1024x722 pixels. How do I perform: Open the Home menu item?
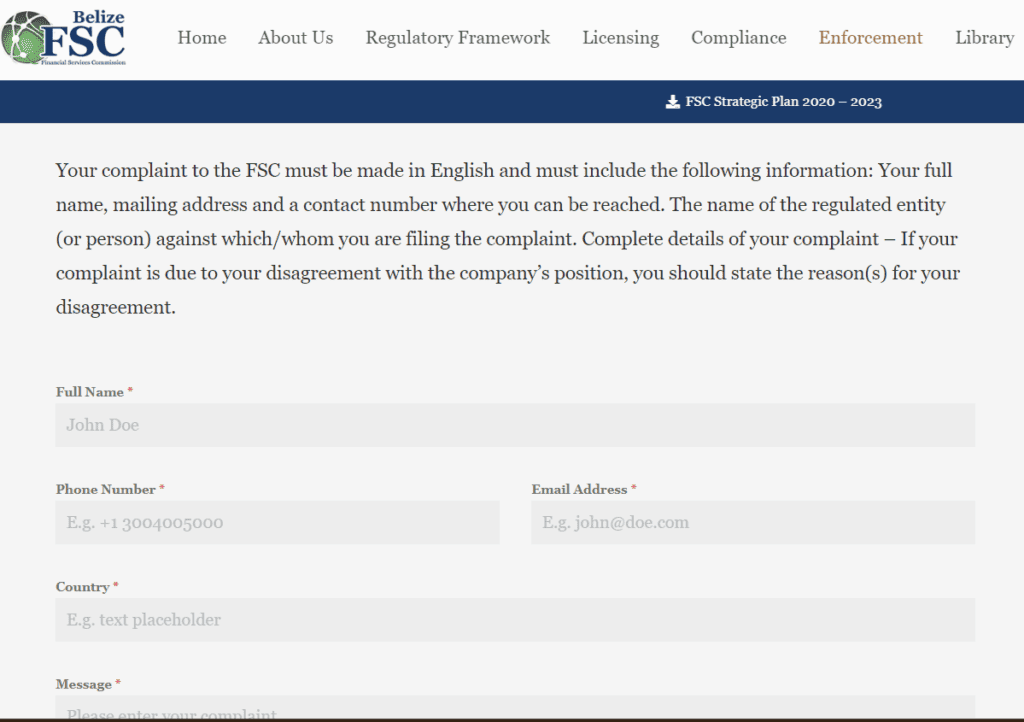coord(202,38)
